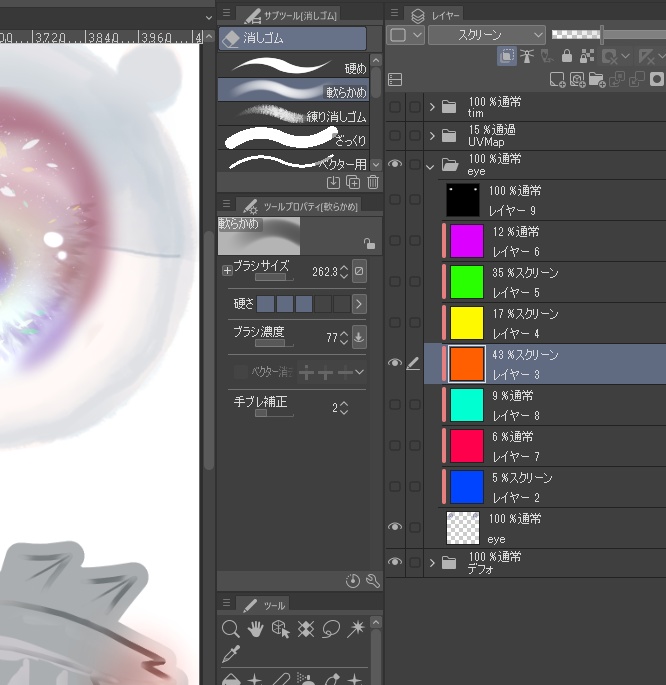666x685 pixels.
Task: Click the layer opacity slider
Action: 609,35
